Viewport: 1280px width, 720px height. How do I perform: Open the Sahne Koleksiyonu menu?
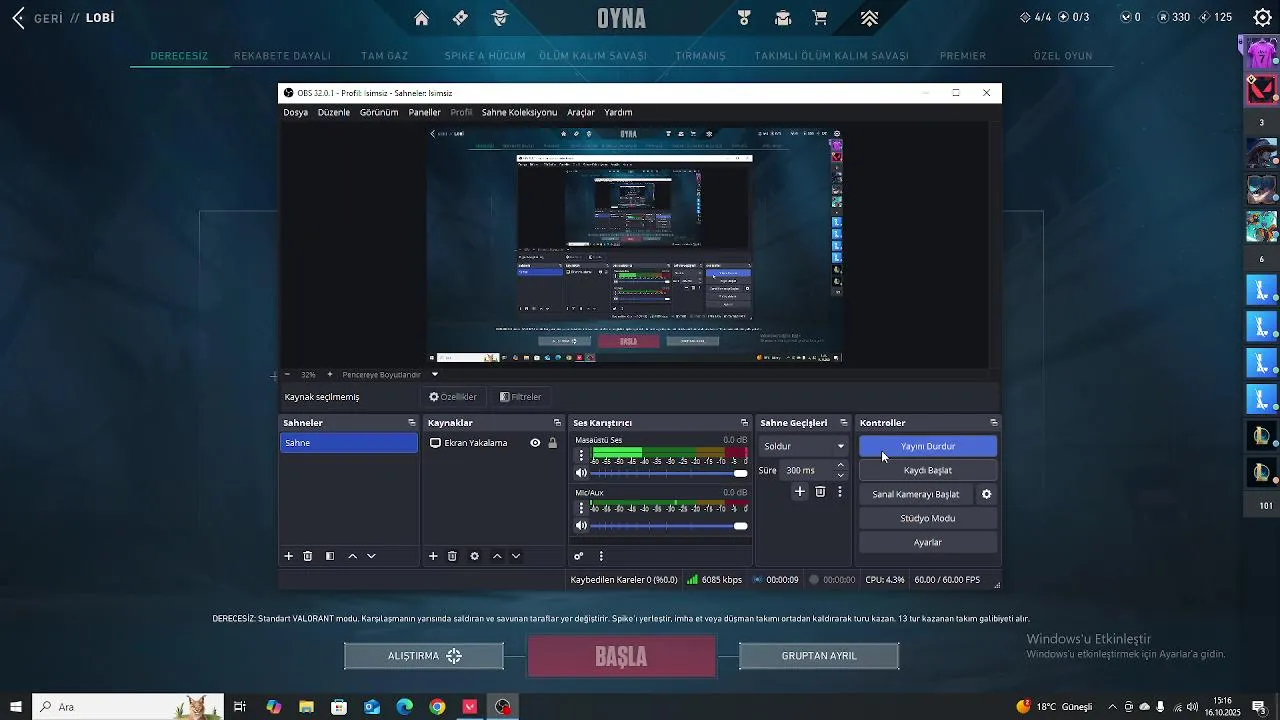click(519, 112)
